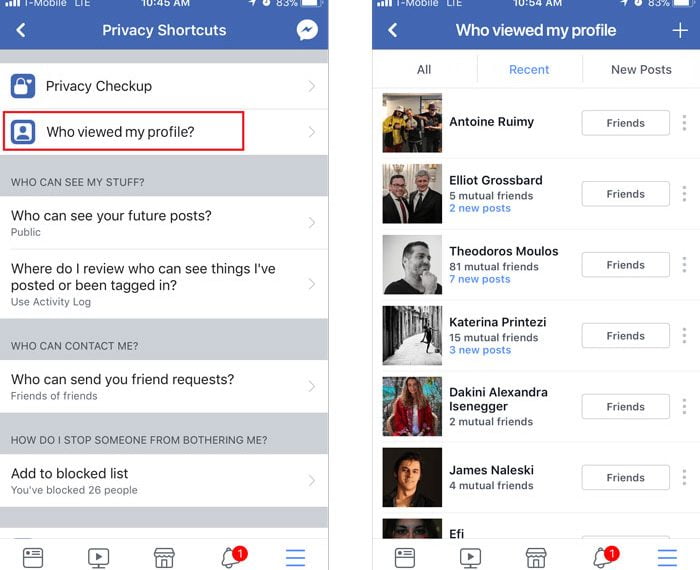This screenshot has height=570, width=700.
Task: Open chevron for review tagged posts row
Action: click(x=312, y=284)
